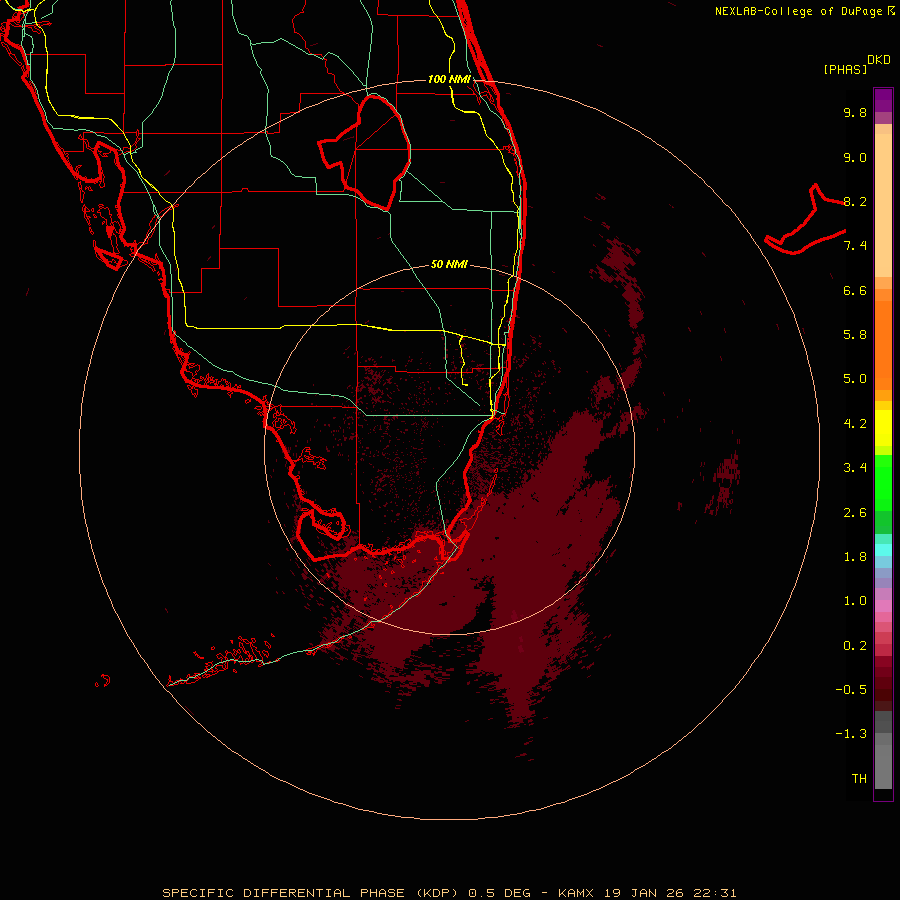Click the gray TH segment of color bar
Viewport: 900px width, 900px height.
[883, 766]
